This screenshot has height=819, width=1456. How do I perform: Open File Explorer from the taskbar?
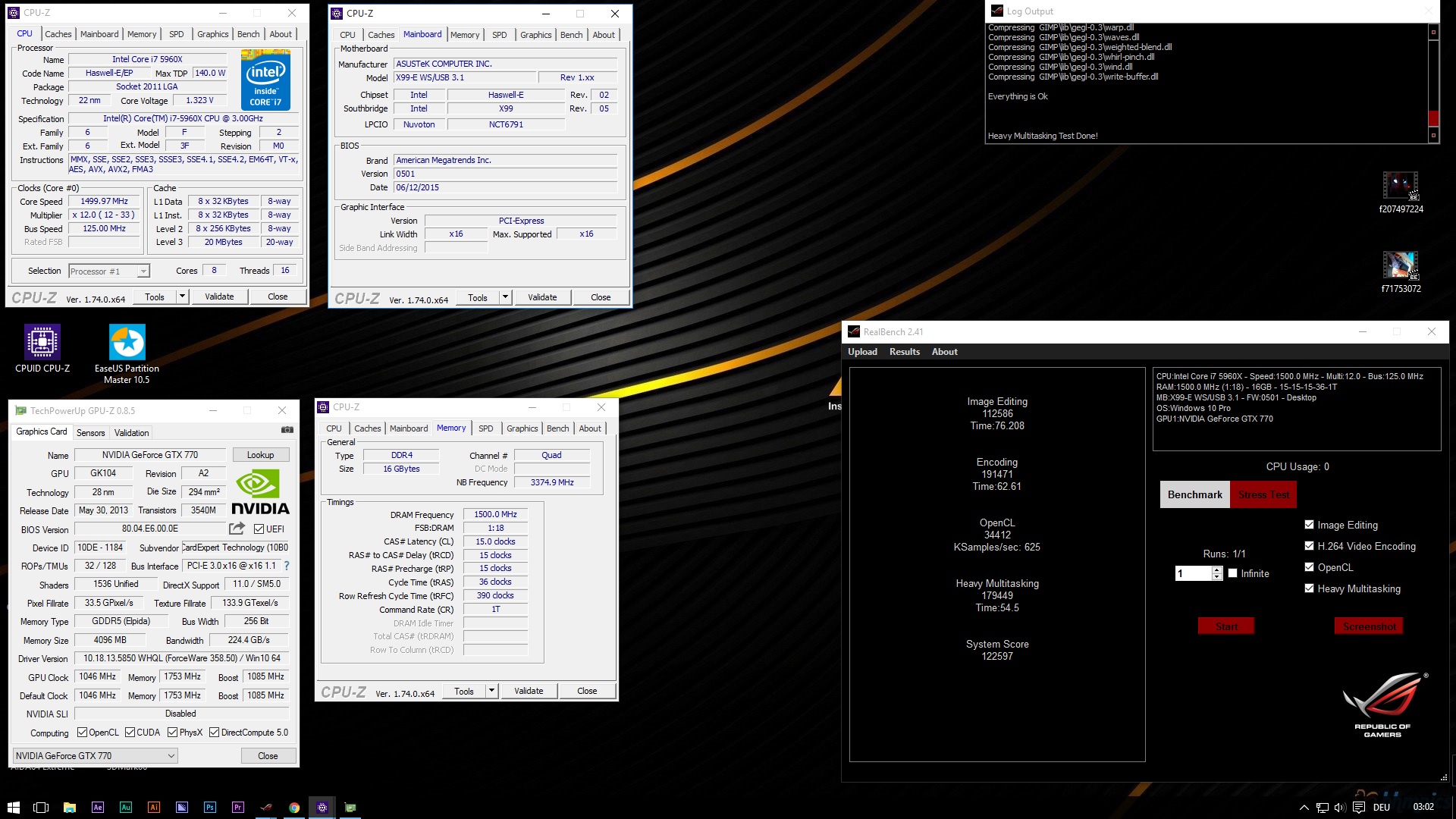69,807
